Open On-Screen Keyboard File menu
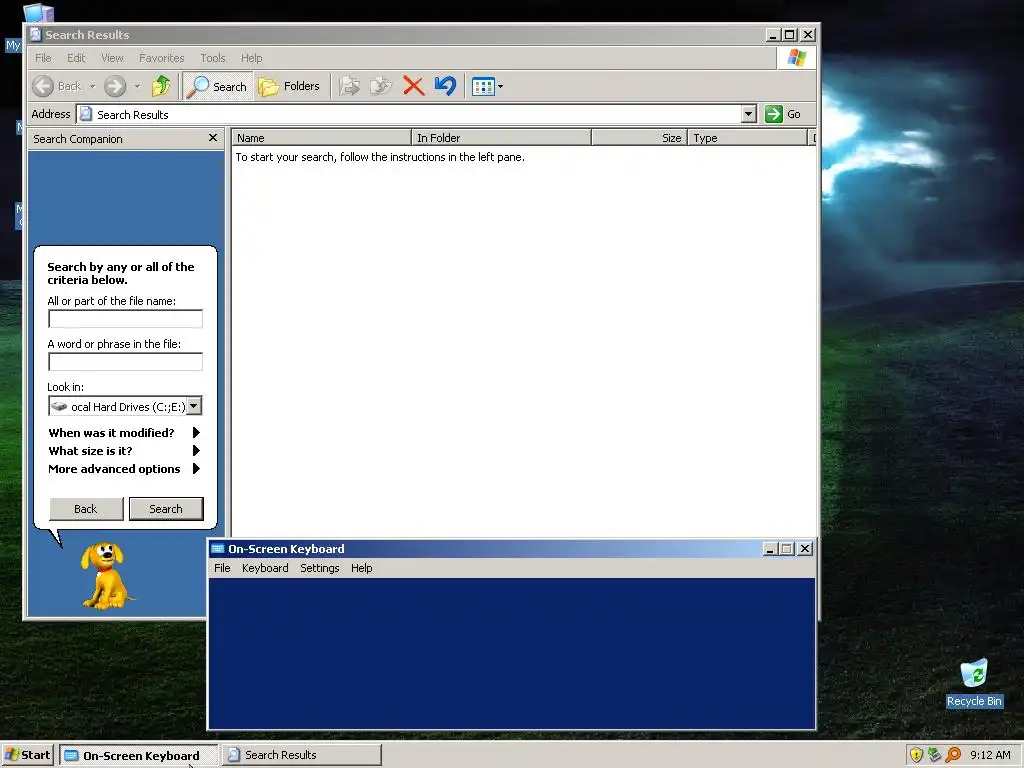 coord(222,568)
